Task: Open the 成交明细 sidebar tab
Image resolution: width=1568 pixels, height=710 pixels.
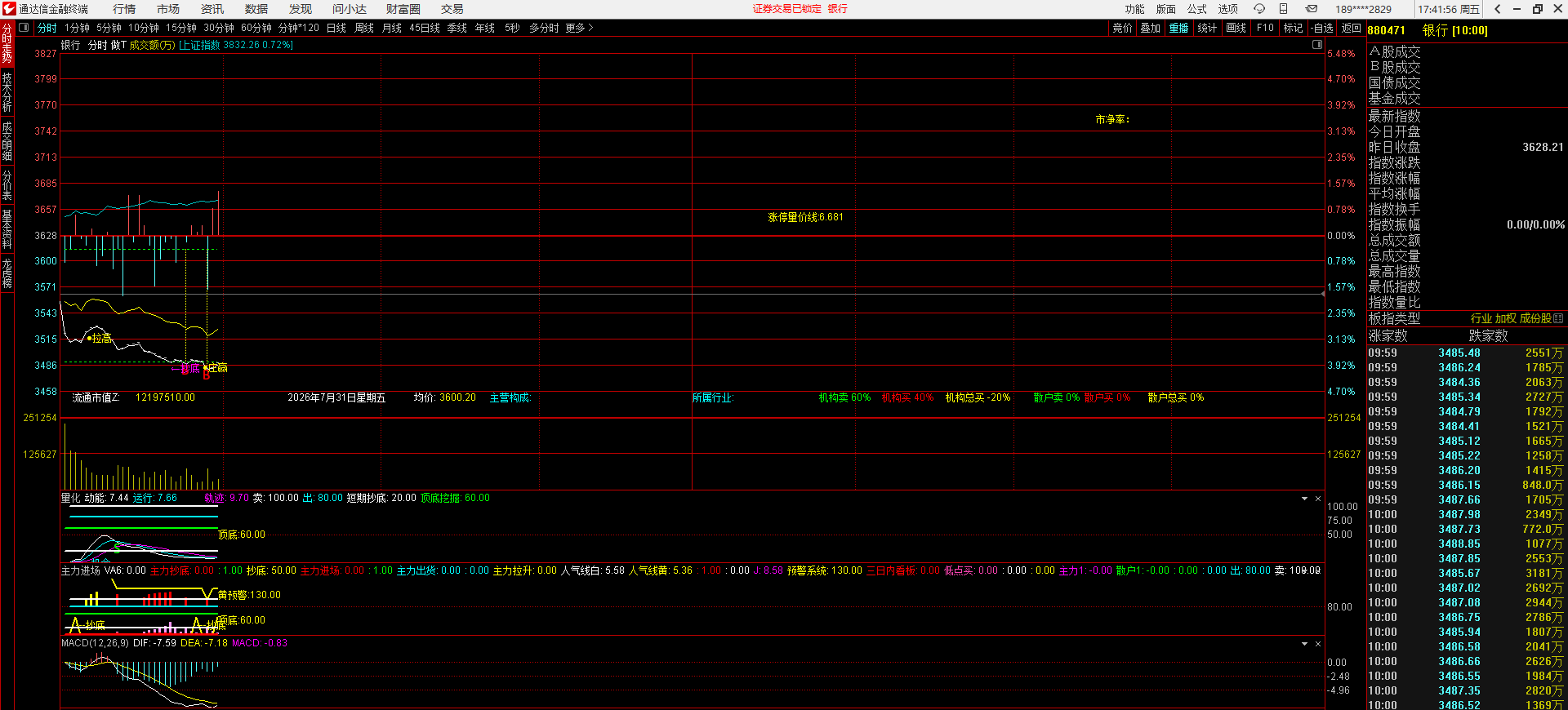Action: 7,140
